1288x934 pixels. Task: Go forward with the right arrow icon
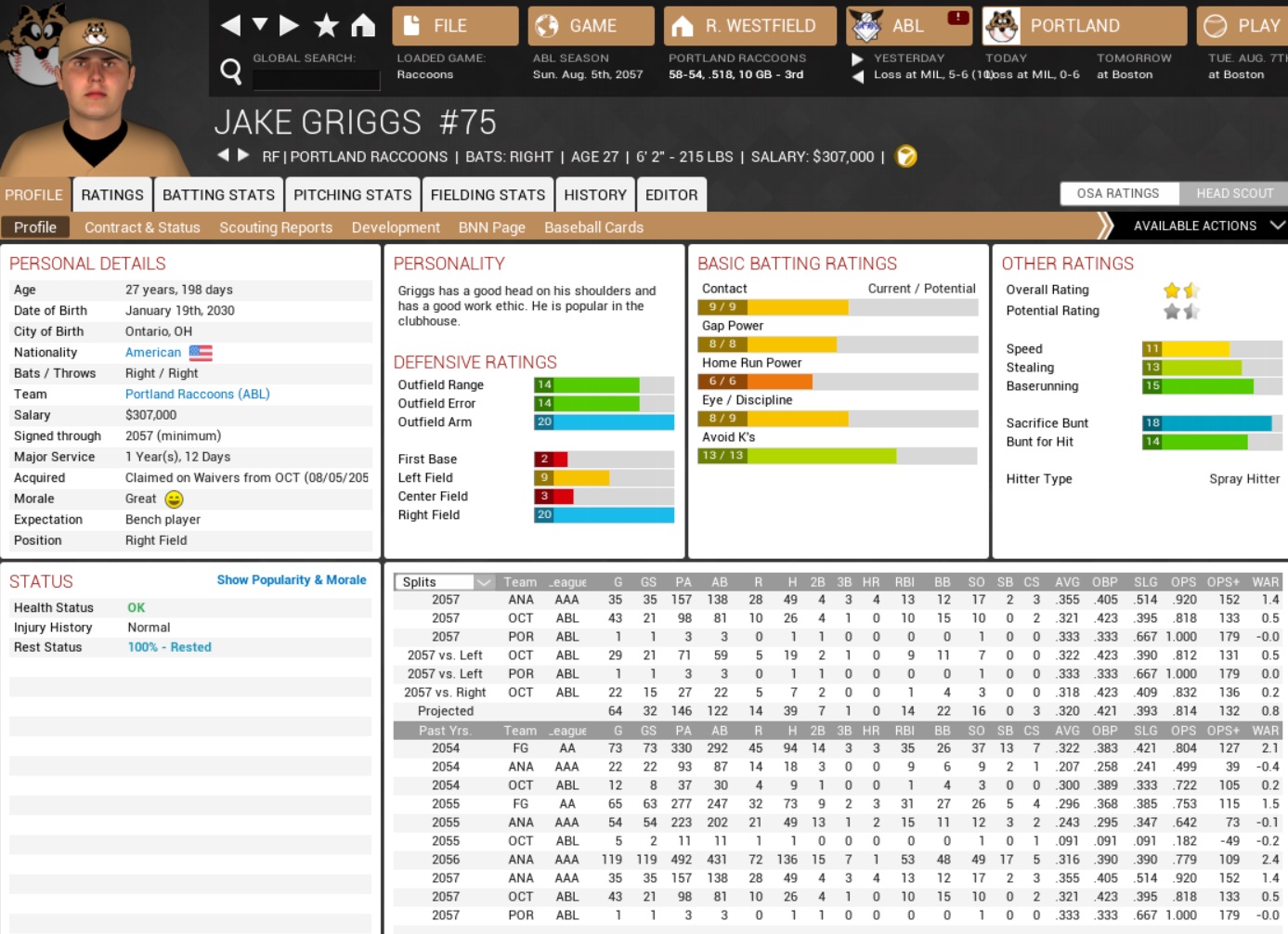289,25
